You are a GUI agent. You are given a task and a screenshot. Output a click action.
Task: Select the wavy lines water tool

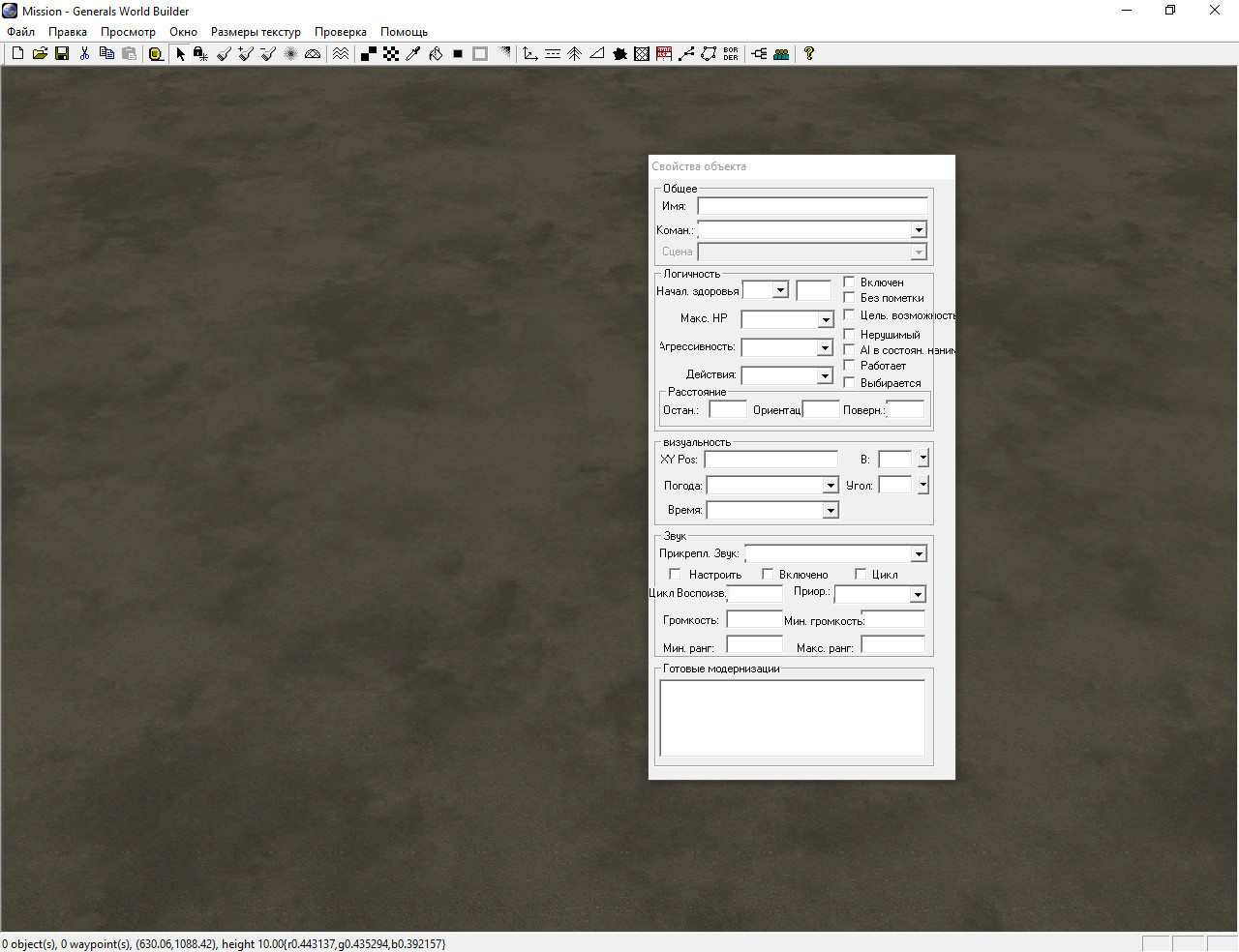point(341,54)
